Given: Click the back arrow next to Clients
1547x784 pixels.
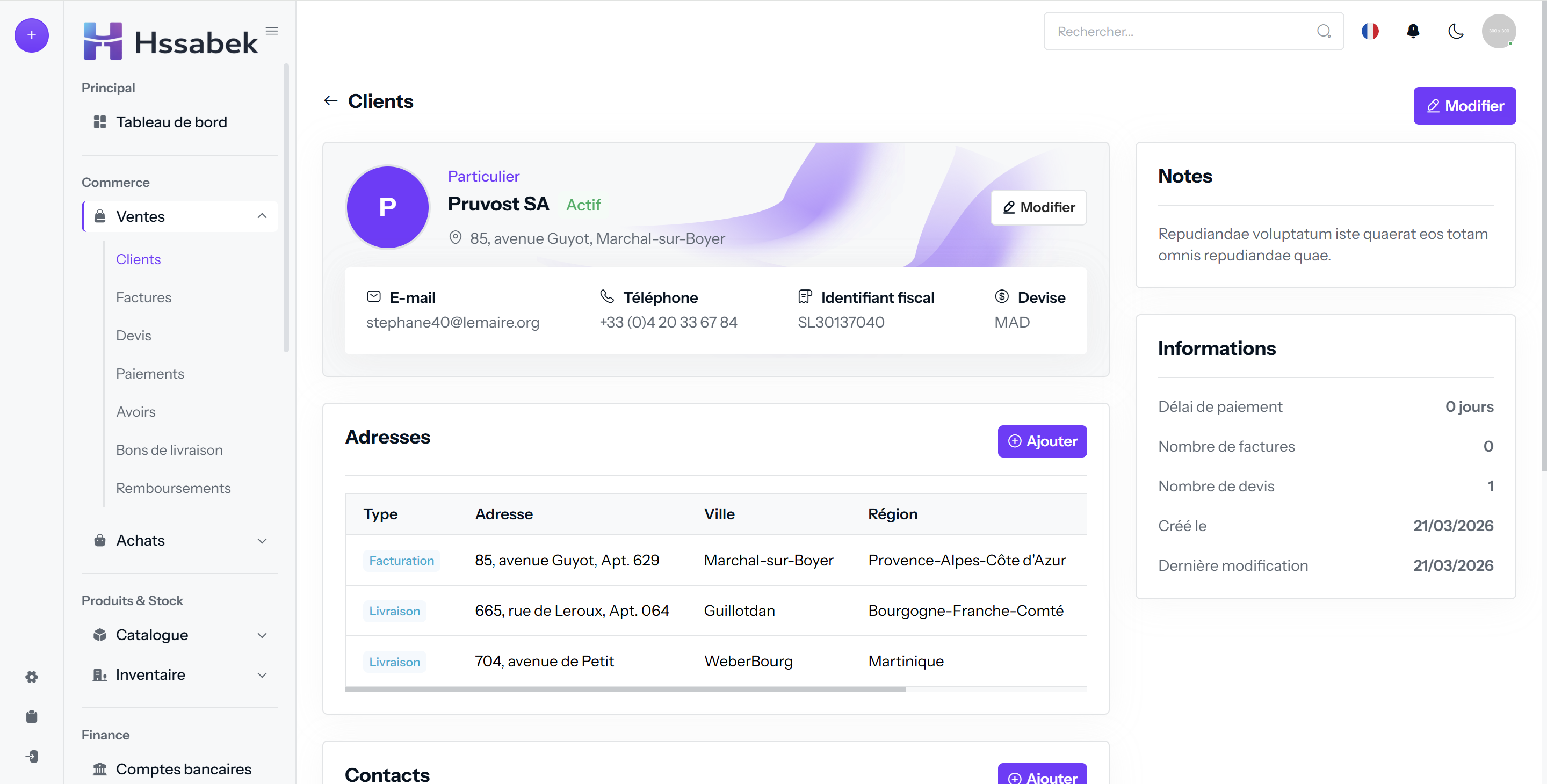Looking at the screenshot, I should pyautogui.click(x=330, y=101).
